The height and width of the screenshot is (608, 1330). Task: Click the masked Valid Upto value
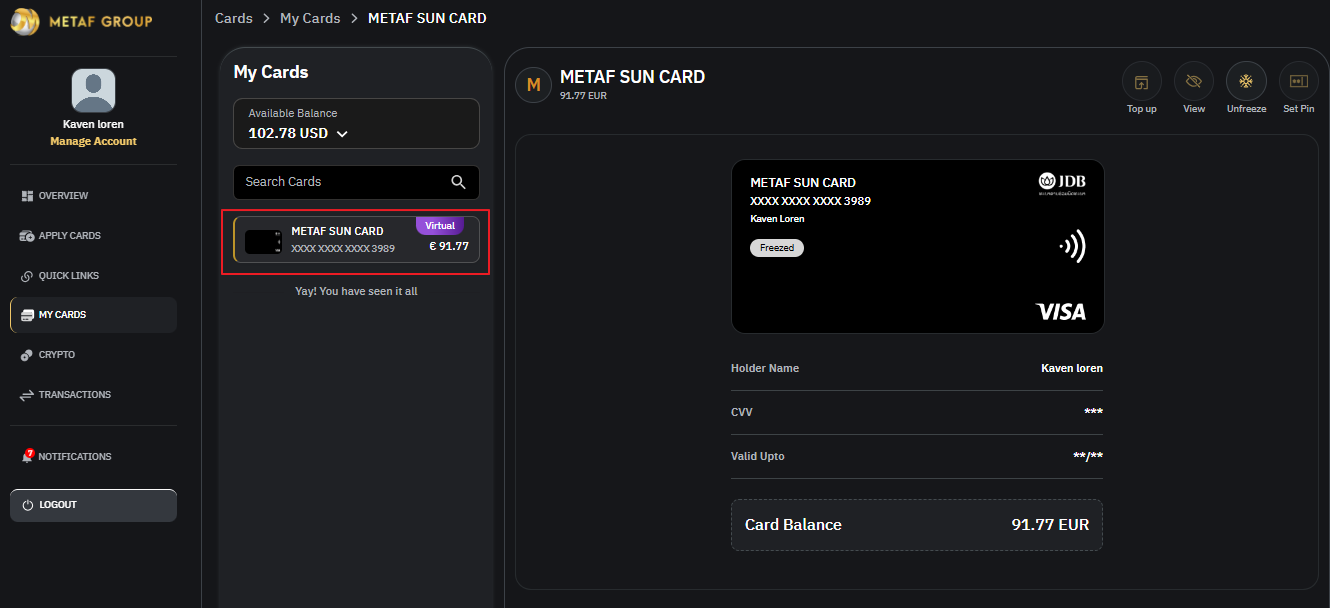click(1088, 456)
